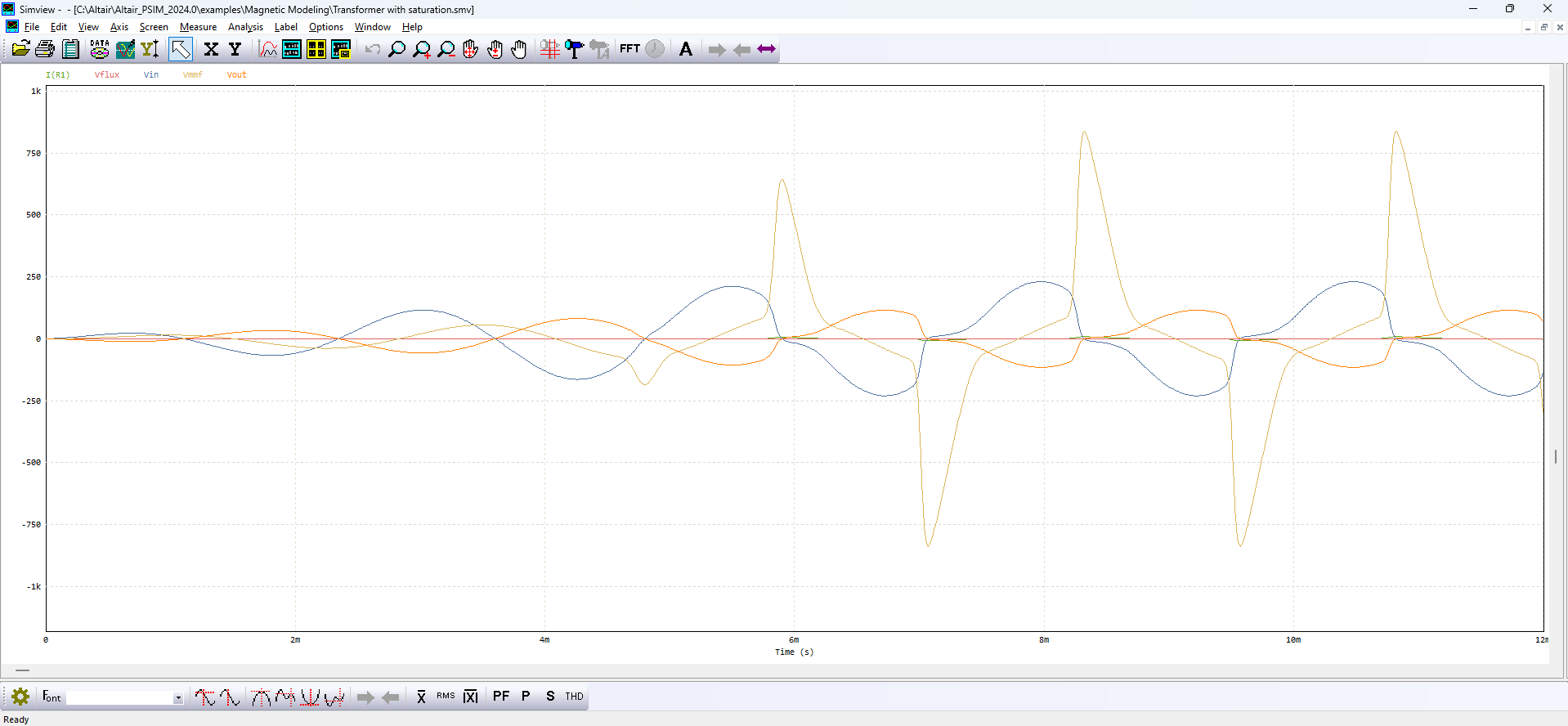Compute RMS value
Image resolution: width=1568 pixels, height=726 pixels.
click(446, 697)
